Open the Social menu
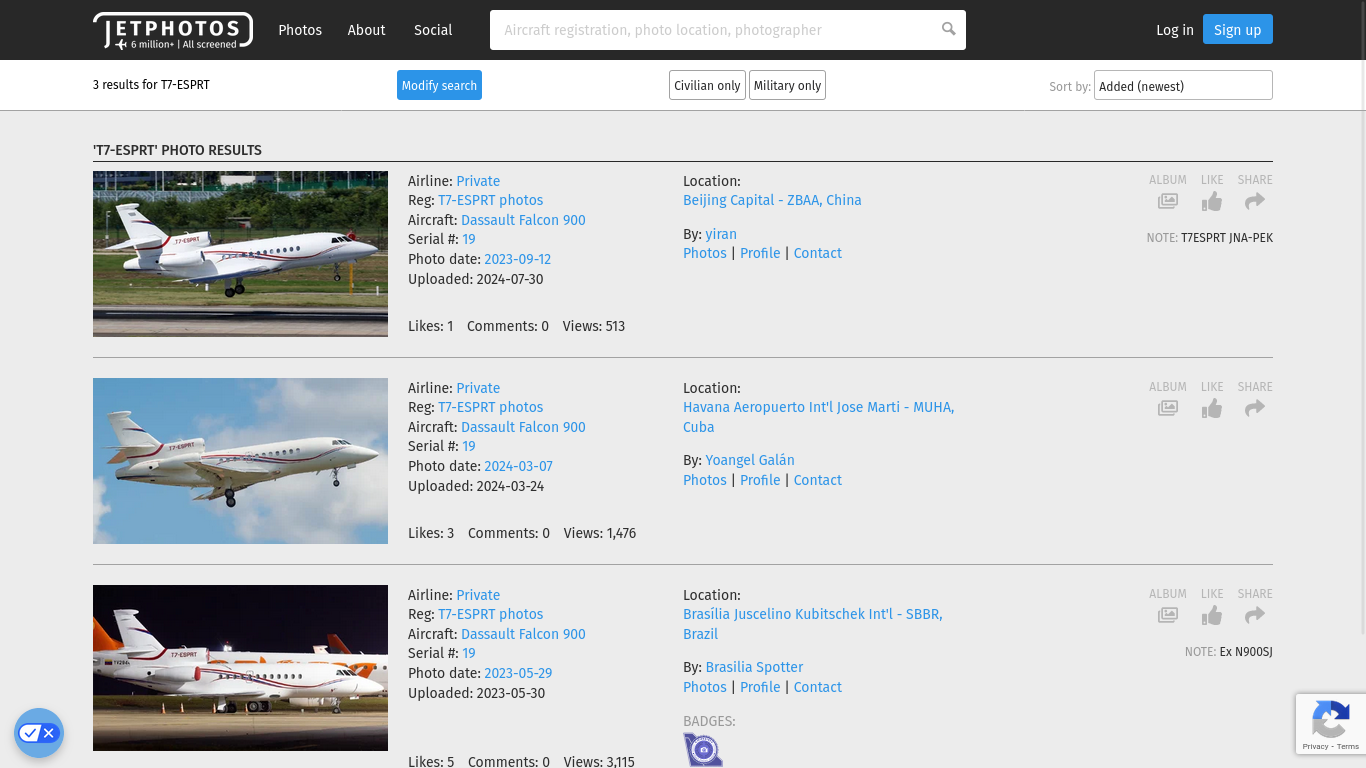 (433, 30)
